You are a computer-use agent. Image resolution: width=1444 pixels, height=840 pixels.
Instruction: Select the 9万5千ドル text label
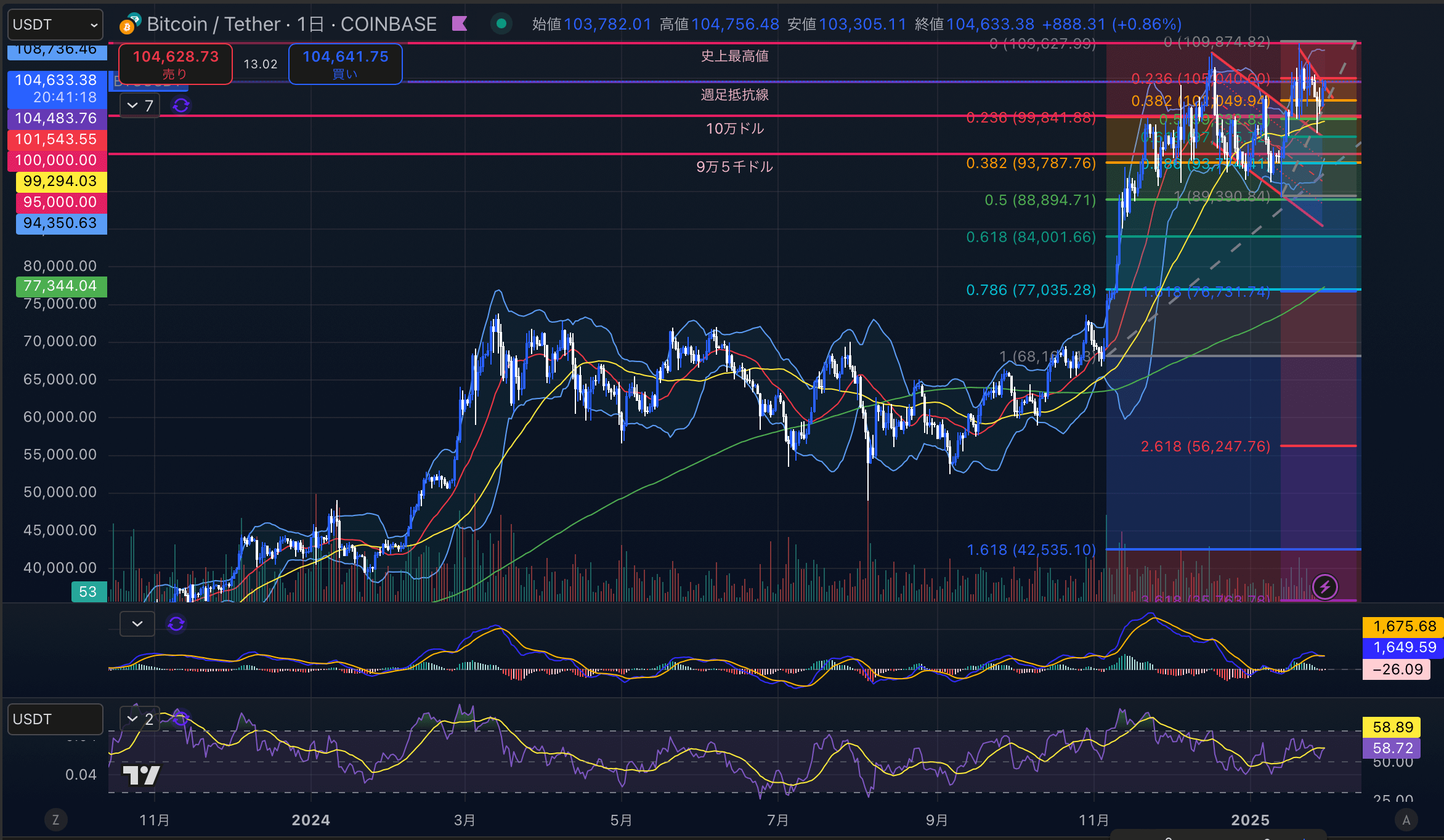click(x=735, y=167)
